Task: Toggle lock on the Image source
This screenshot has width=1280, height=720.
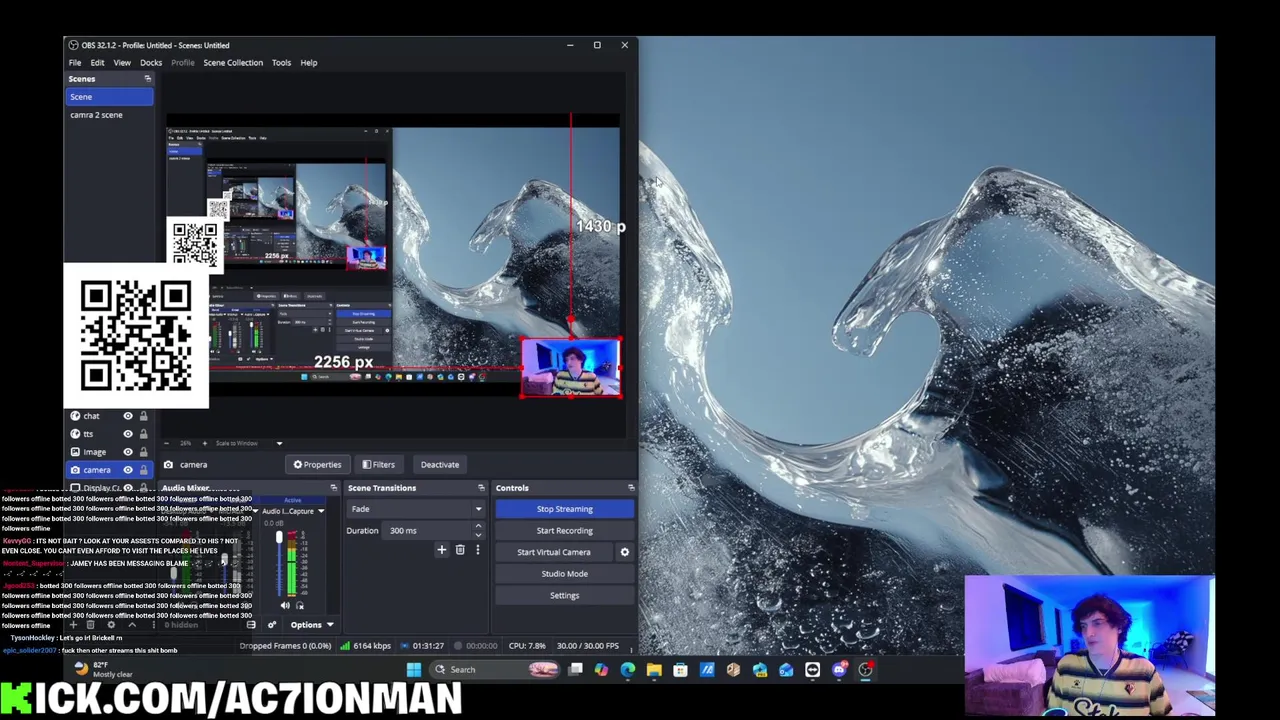Action: click(143, 452)
